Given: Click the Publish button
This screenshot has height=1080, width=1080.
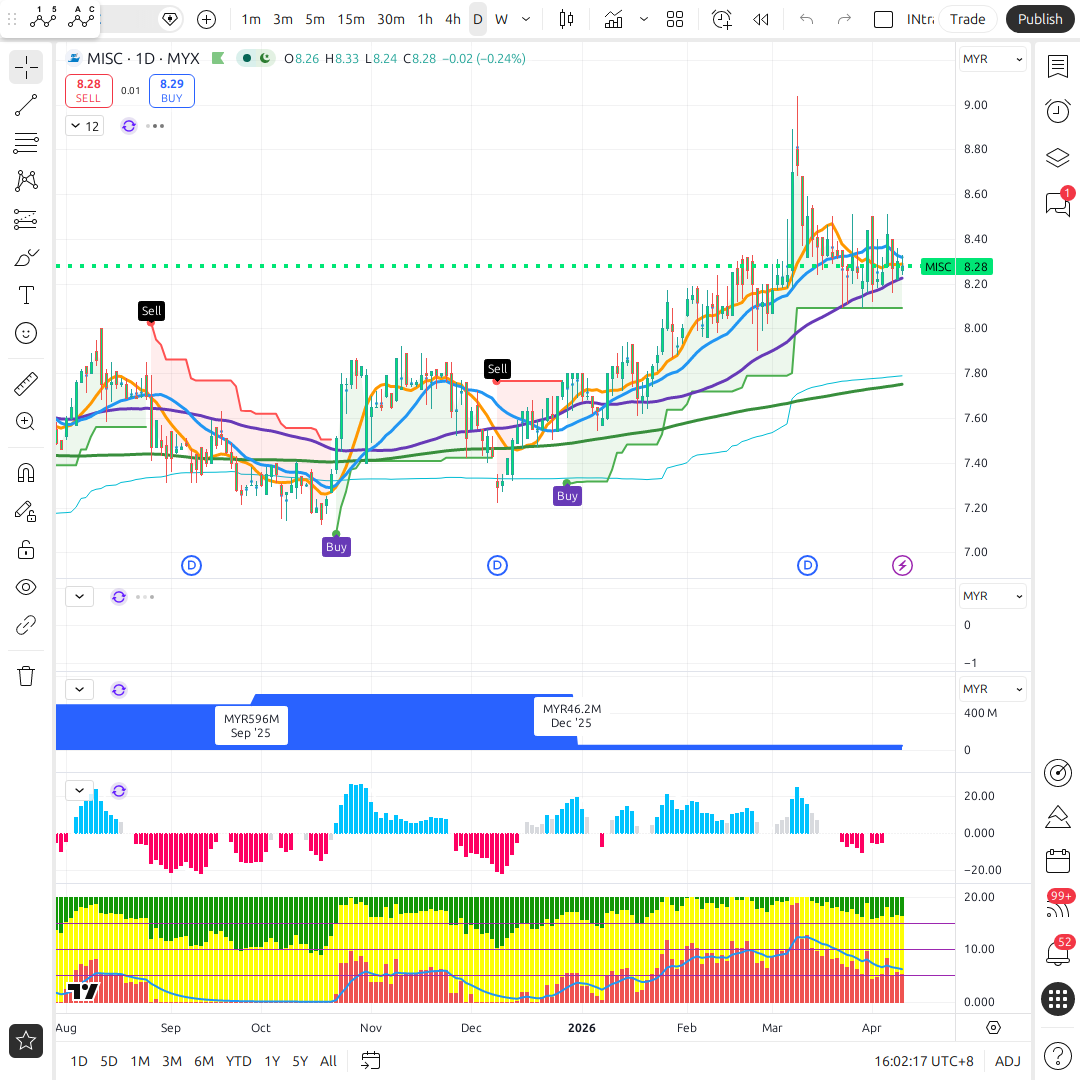Looking at the screenshot, I should point(1040,19).
